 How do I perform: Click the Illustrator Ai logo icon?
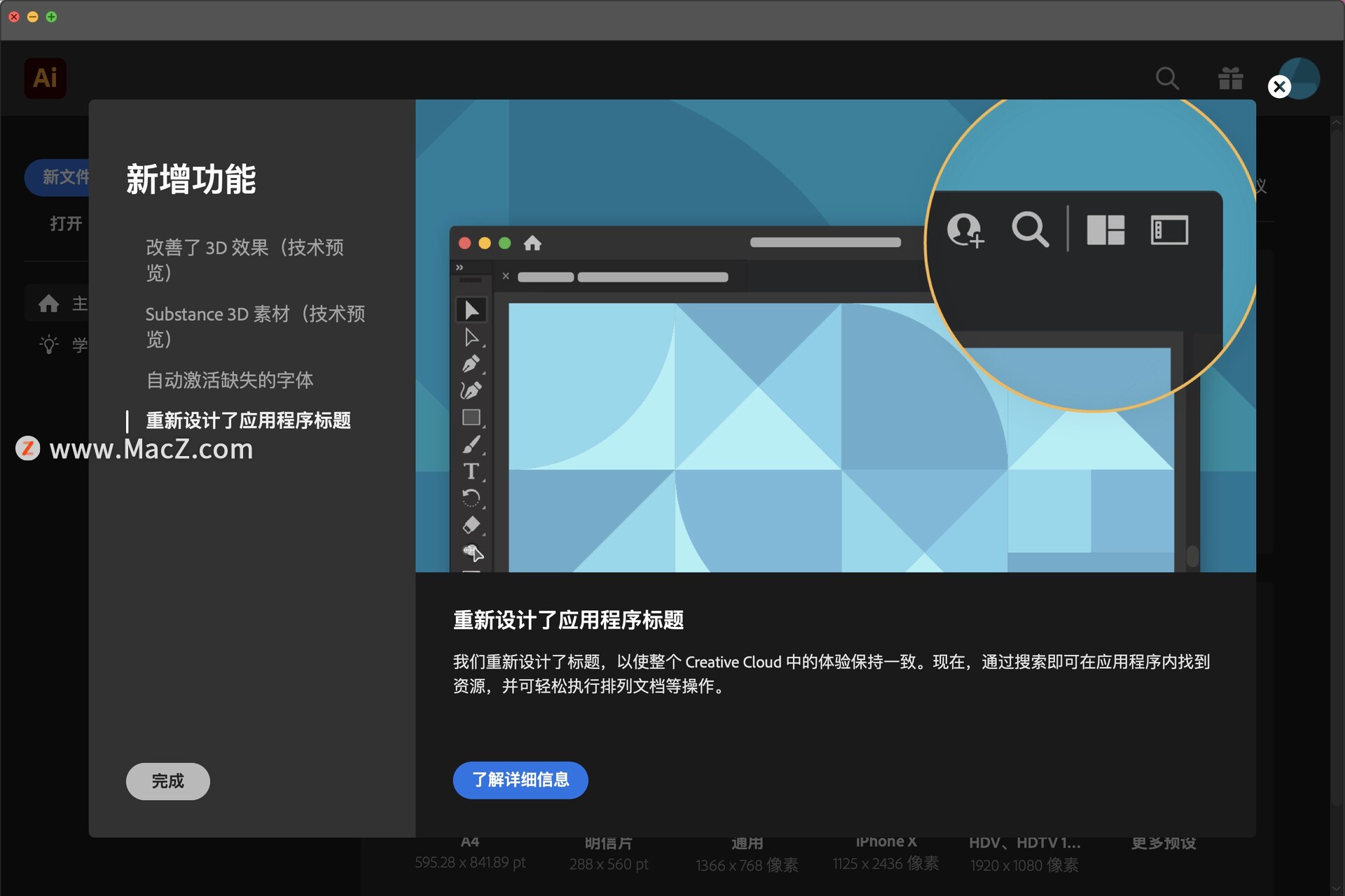point(45,78)
